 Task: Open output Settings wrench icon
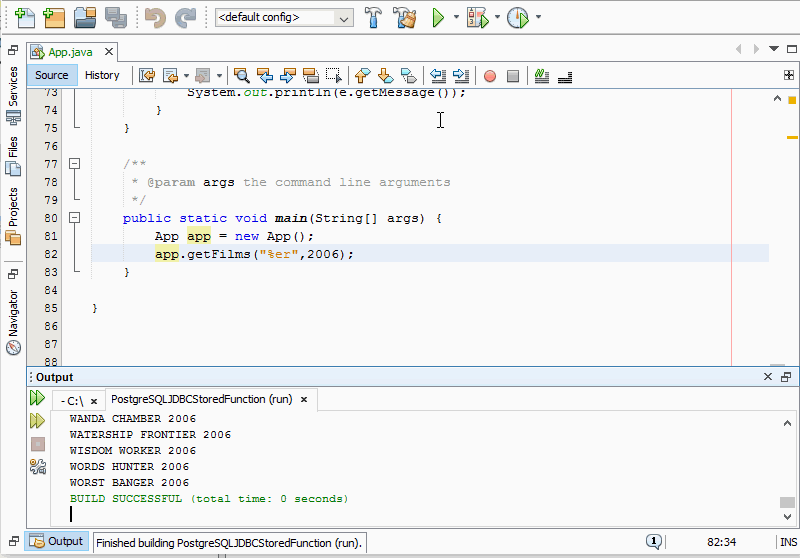tap(38, 466)
